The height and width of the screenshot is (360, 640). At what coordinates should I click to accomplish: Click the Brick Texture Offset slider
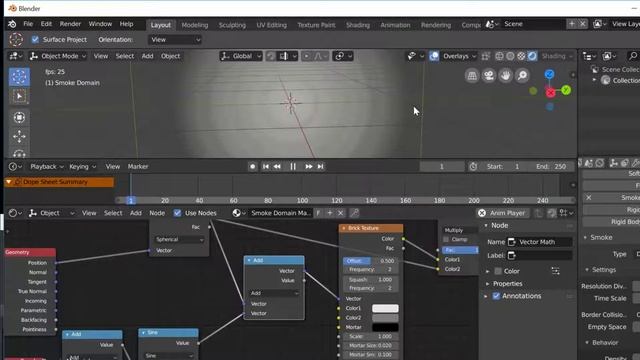click(x=370, y=261)
